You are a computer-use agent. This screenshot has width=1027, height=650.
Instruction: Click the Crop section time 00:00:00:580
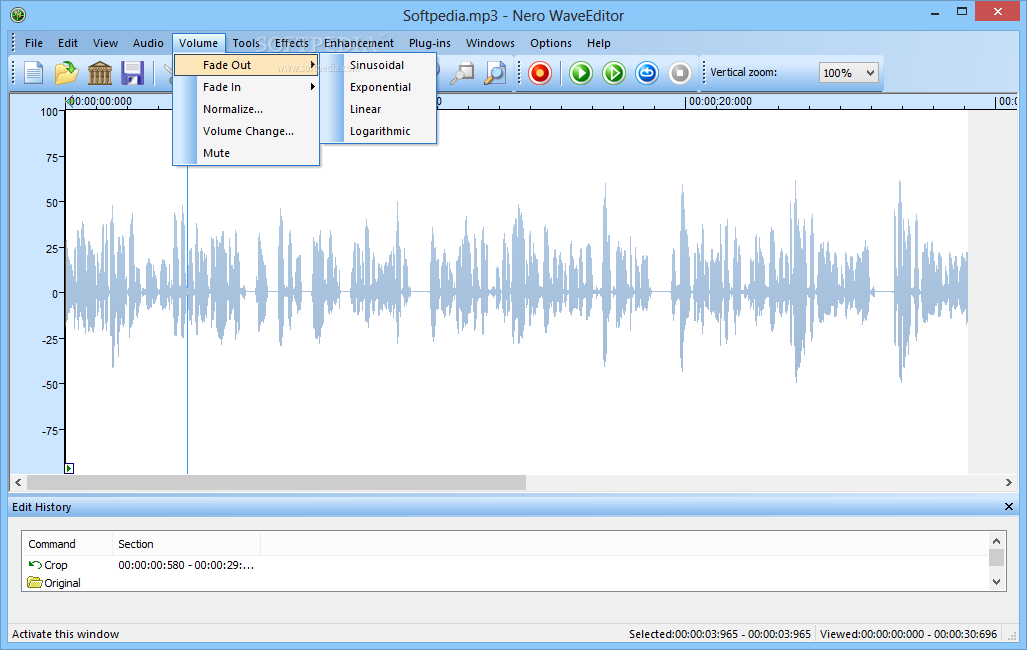click(x=151, y=565)
